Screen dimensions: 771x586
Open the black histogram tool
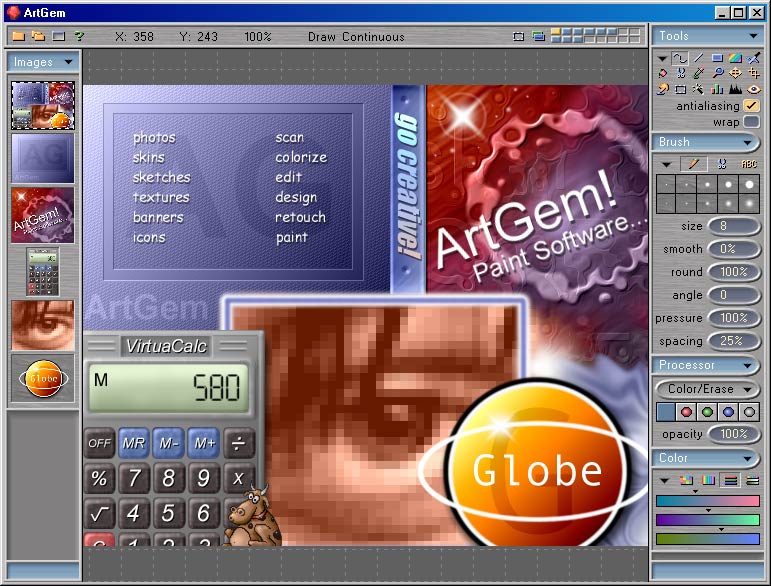click(735, 89)
